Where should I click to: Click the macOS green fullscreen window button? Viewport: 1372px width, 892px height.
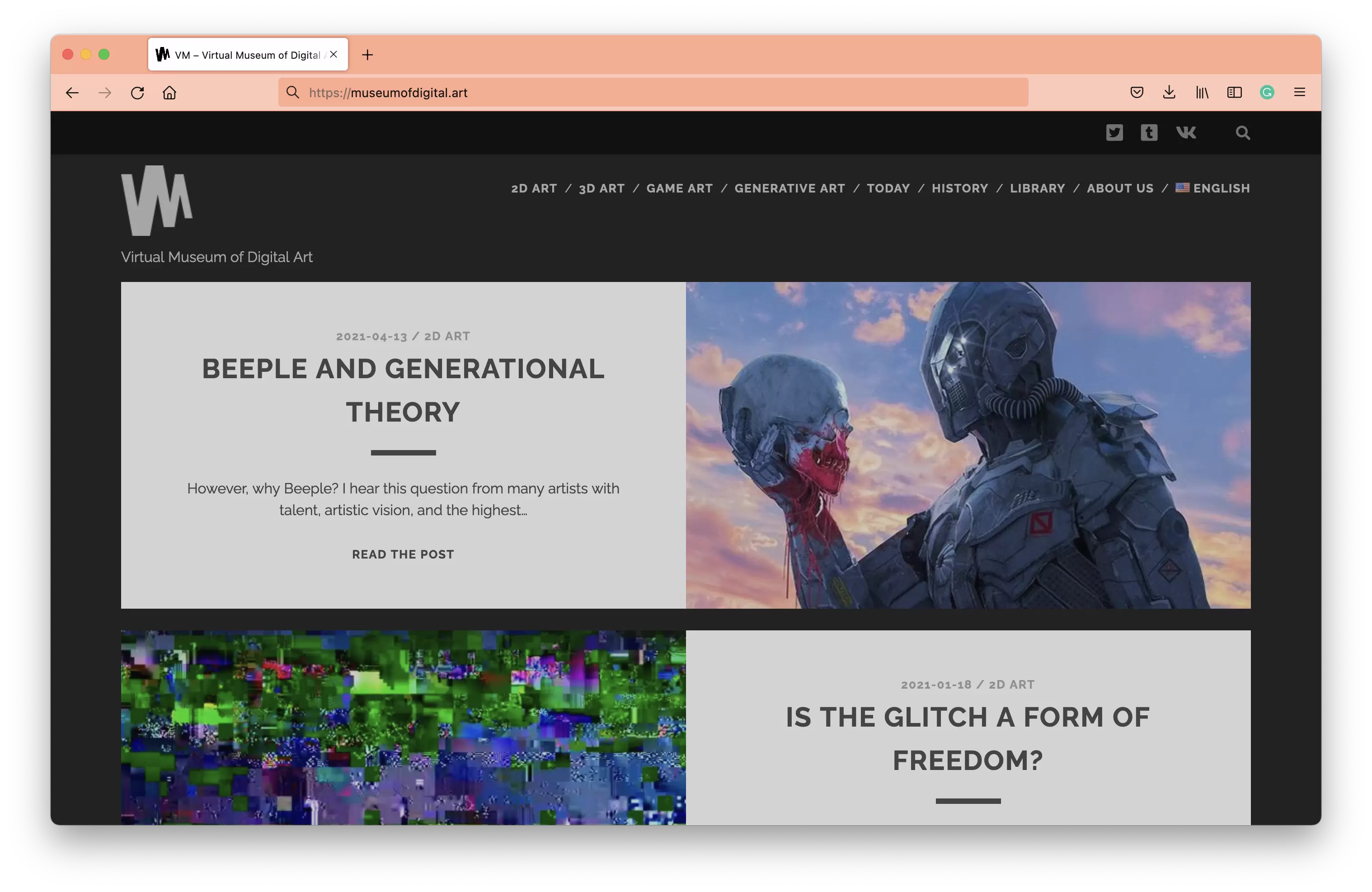coord(104,54)
